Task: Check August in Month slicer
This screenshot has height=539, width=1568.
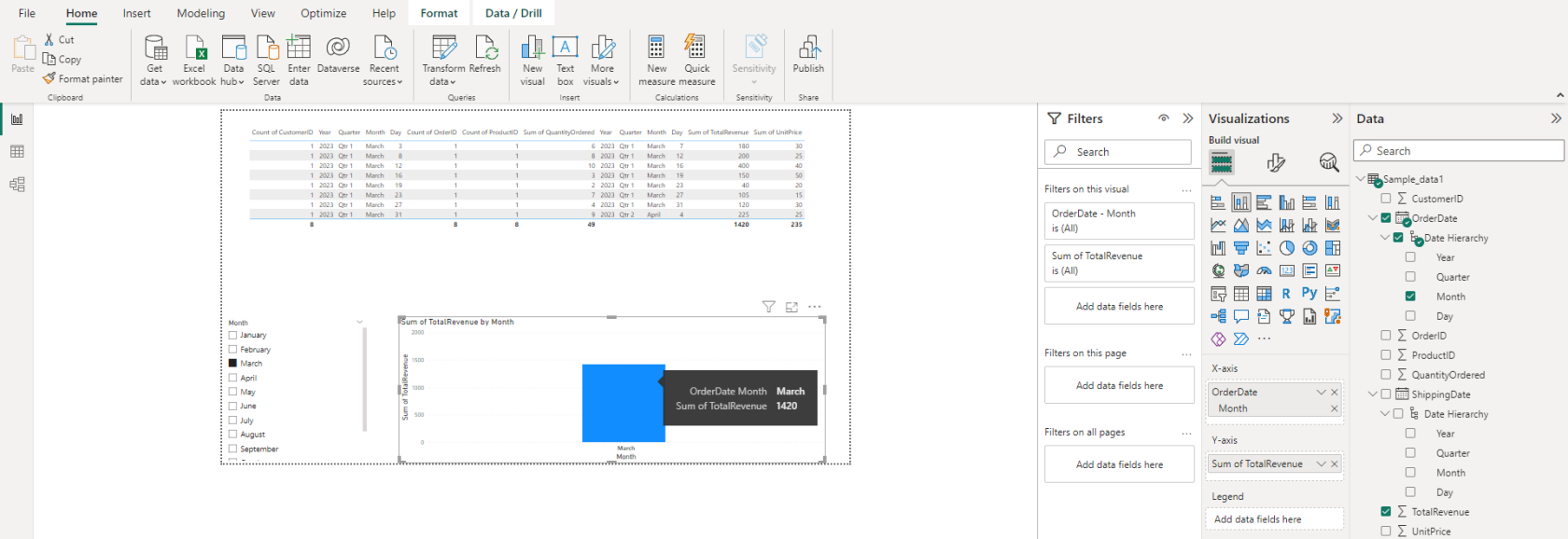Action: [x=232, y=435]
